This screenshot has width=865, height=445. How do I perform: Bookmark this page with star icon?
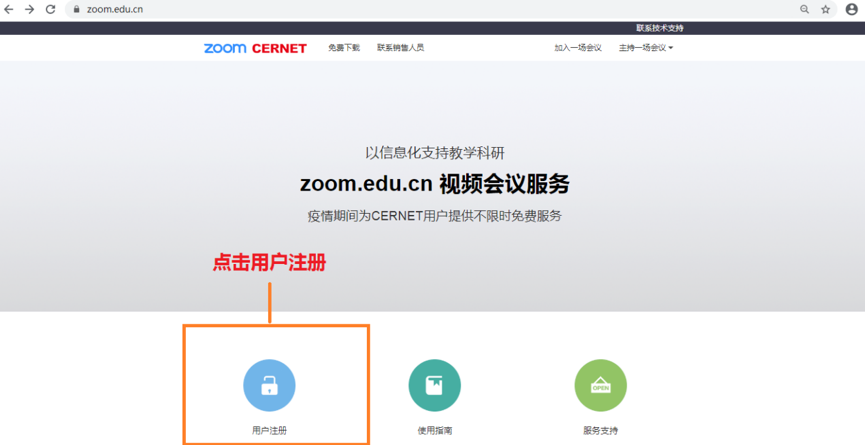(826, 9)
